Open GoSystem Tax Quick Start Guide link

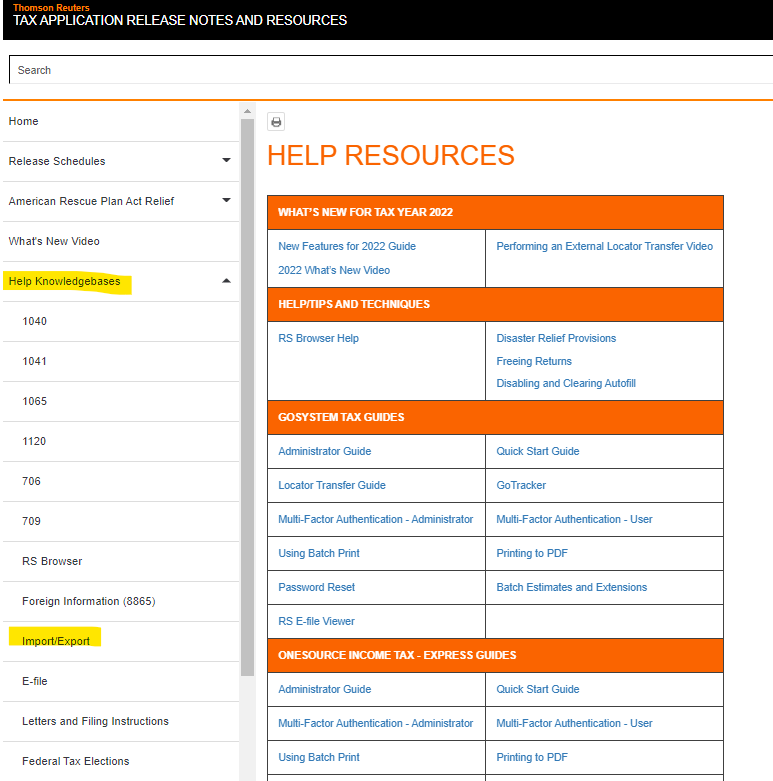click(x=537, y=451)
